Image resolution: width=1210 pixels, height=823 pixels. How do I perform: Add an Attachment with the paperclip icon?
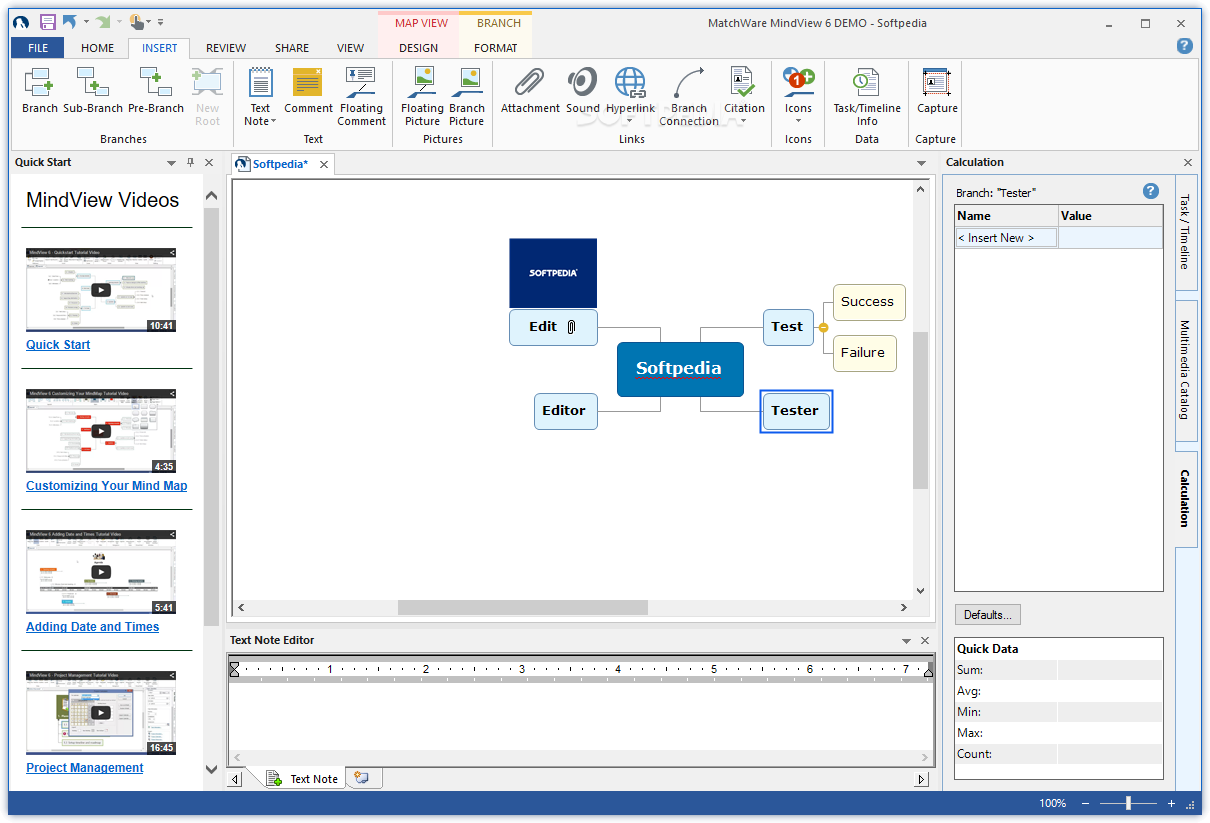[x=530, y=91]
